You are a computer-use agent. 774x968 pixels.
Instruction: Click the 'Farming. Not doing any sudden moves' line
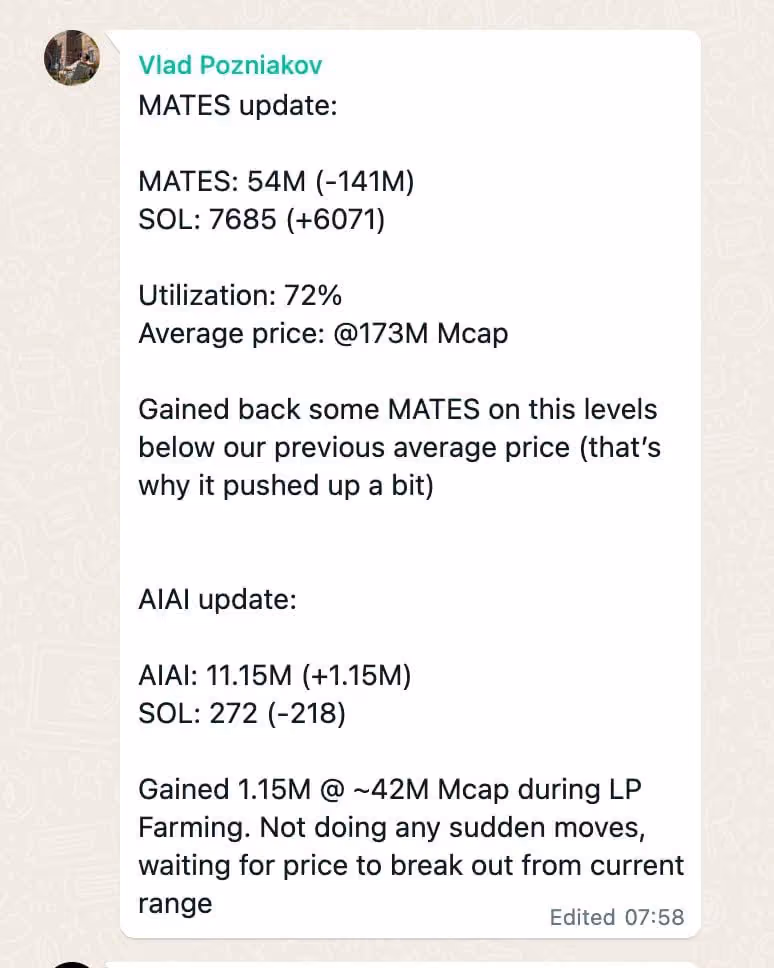[x=392, y=827]
